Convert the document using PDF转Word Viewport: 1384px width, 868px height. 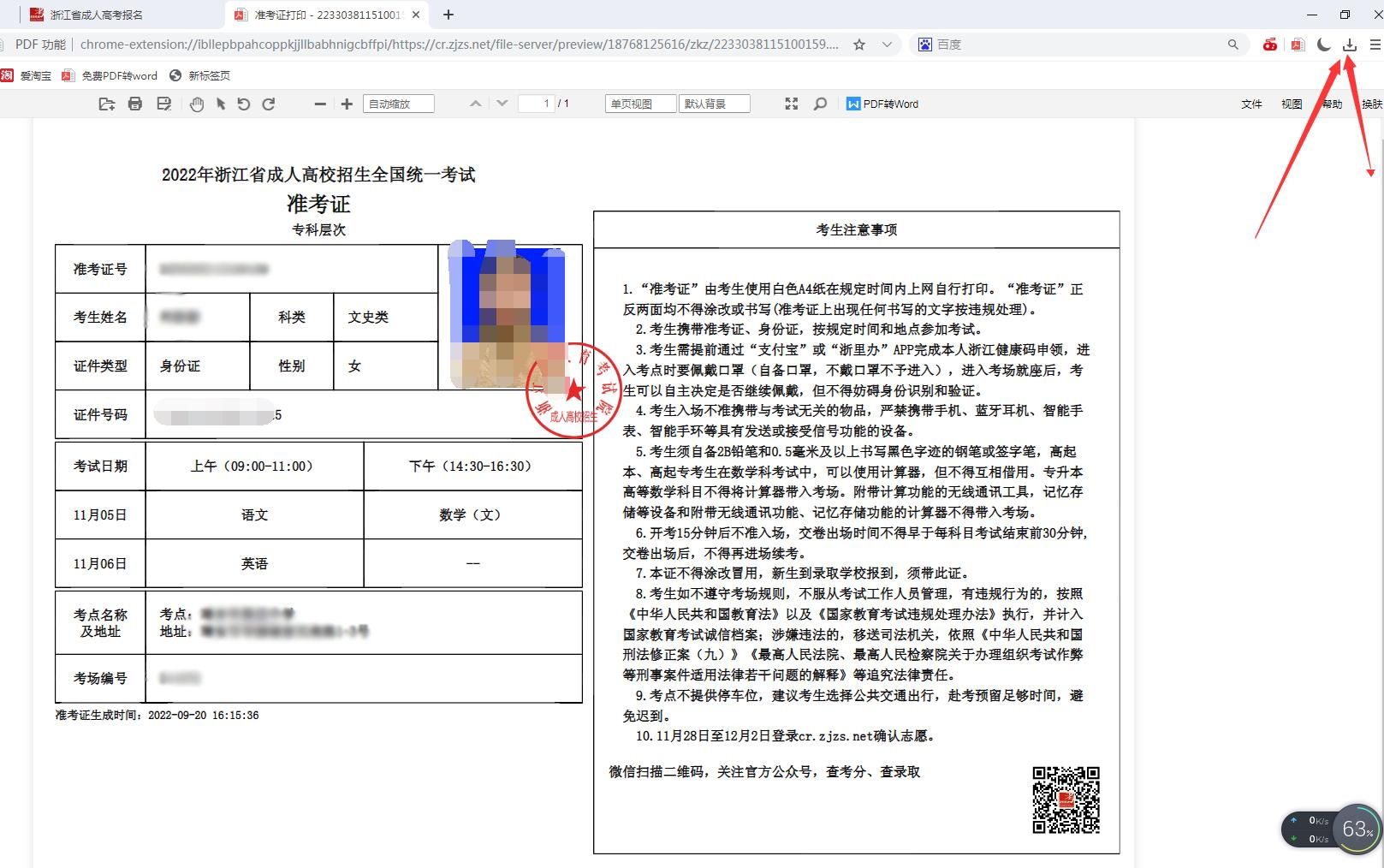pyautogui.click(x=882, y=104)
